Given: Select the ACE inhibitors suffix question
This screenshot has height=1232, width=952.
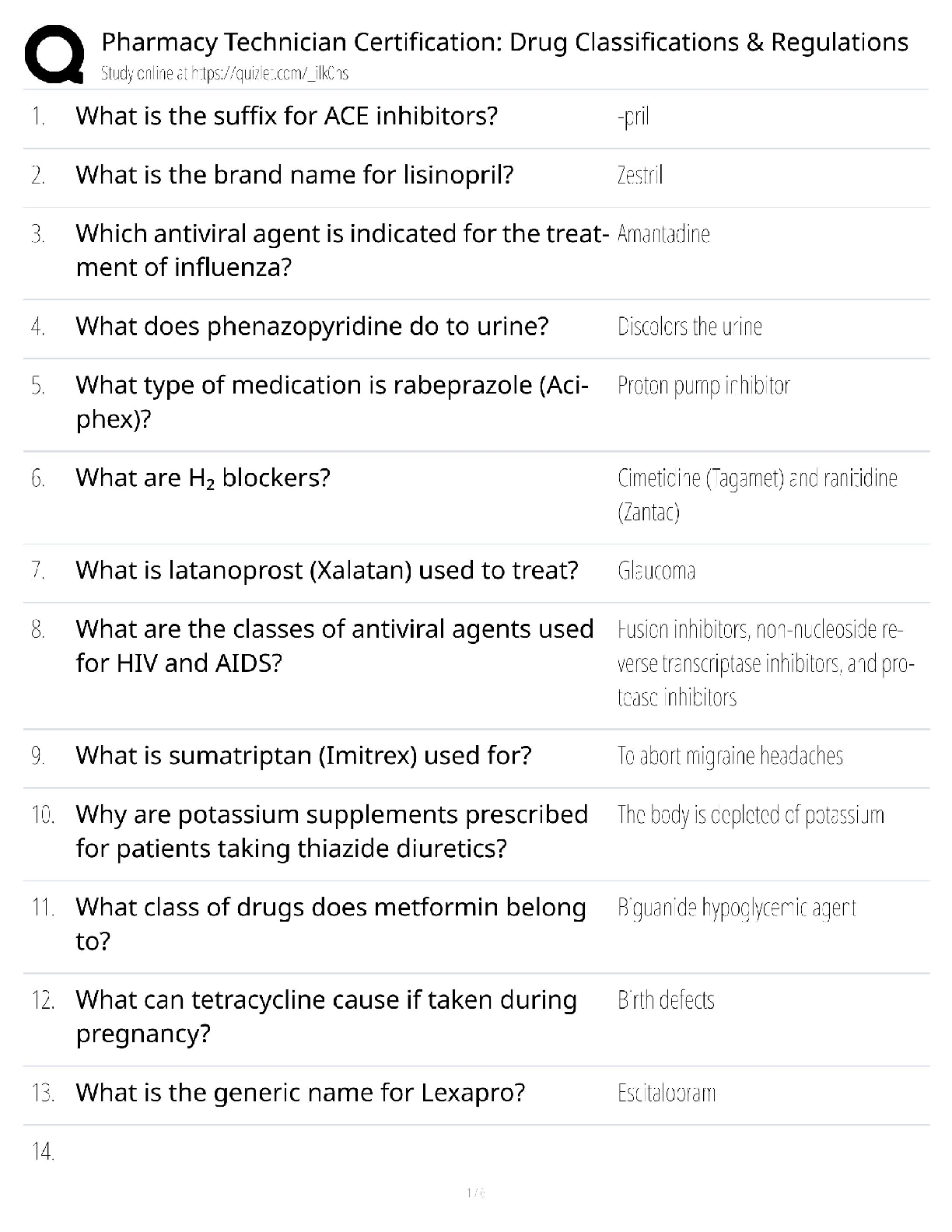Looking at the screenshot, I should (x=286, y=116).
